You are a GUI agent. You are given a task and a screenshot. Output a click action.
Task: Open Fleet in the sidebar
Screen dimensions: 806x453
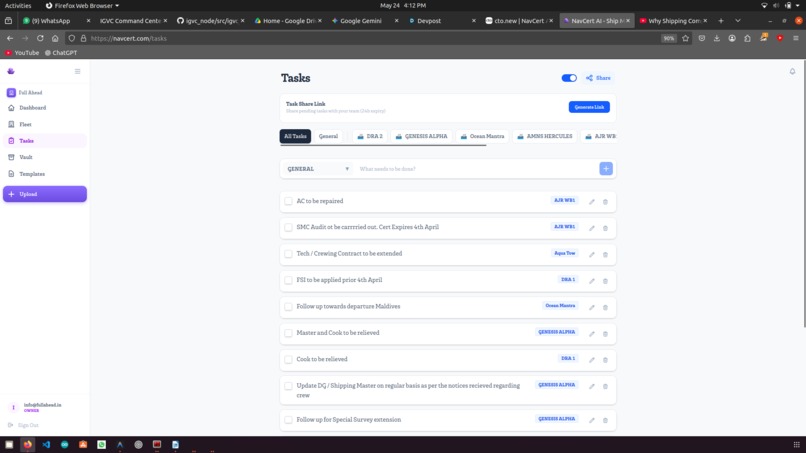(45, 124)
